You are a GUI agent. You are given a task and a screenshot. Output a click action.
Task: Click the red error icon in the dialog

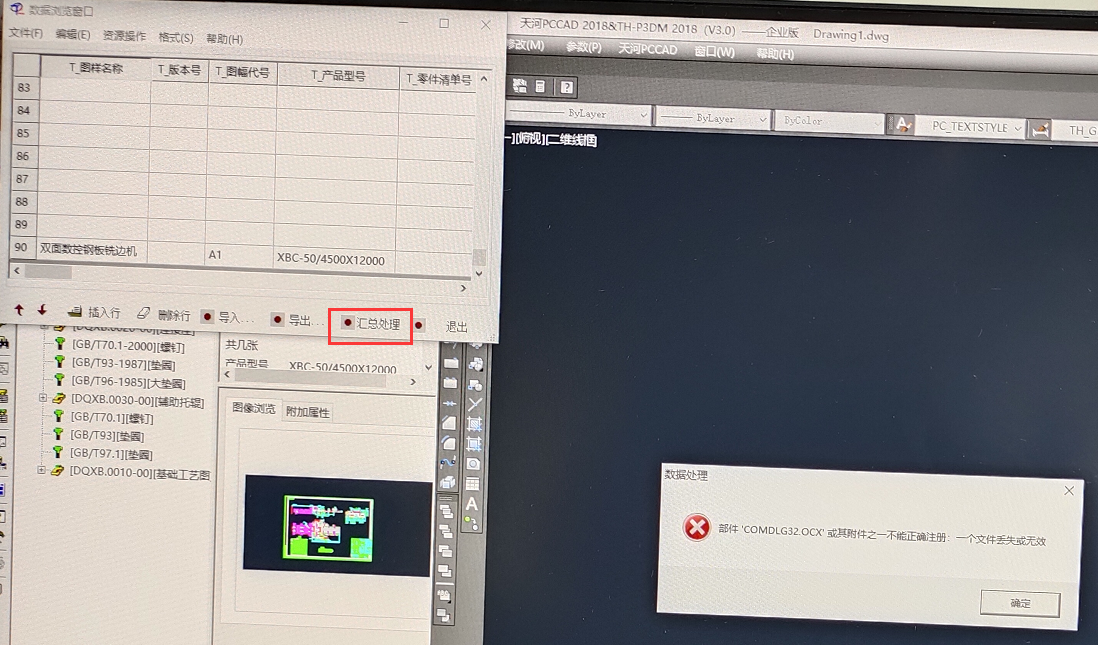(x=696, y=528)
